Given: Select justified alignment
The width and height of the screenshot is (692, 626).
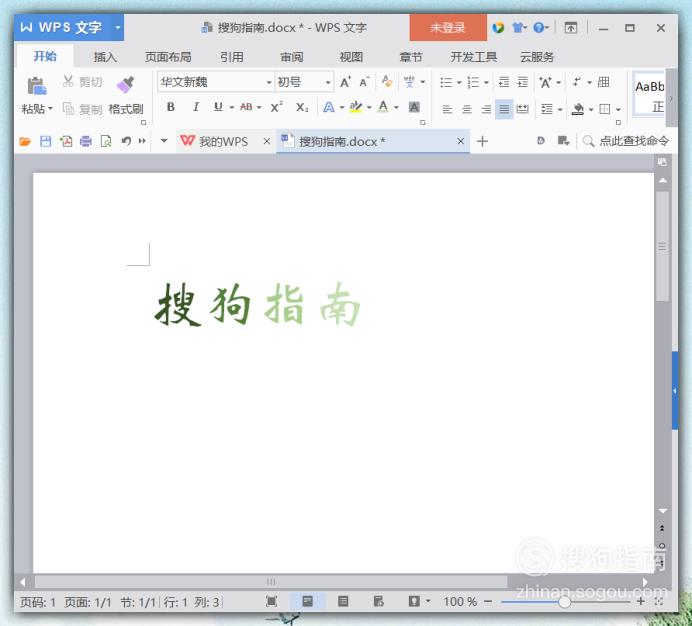Looking at the screenshot, I should 504,109.
